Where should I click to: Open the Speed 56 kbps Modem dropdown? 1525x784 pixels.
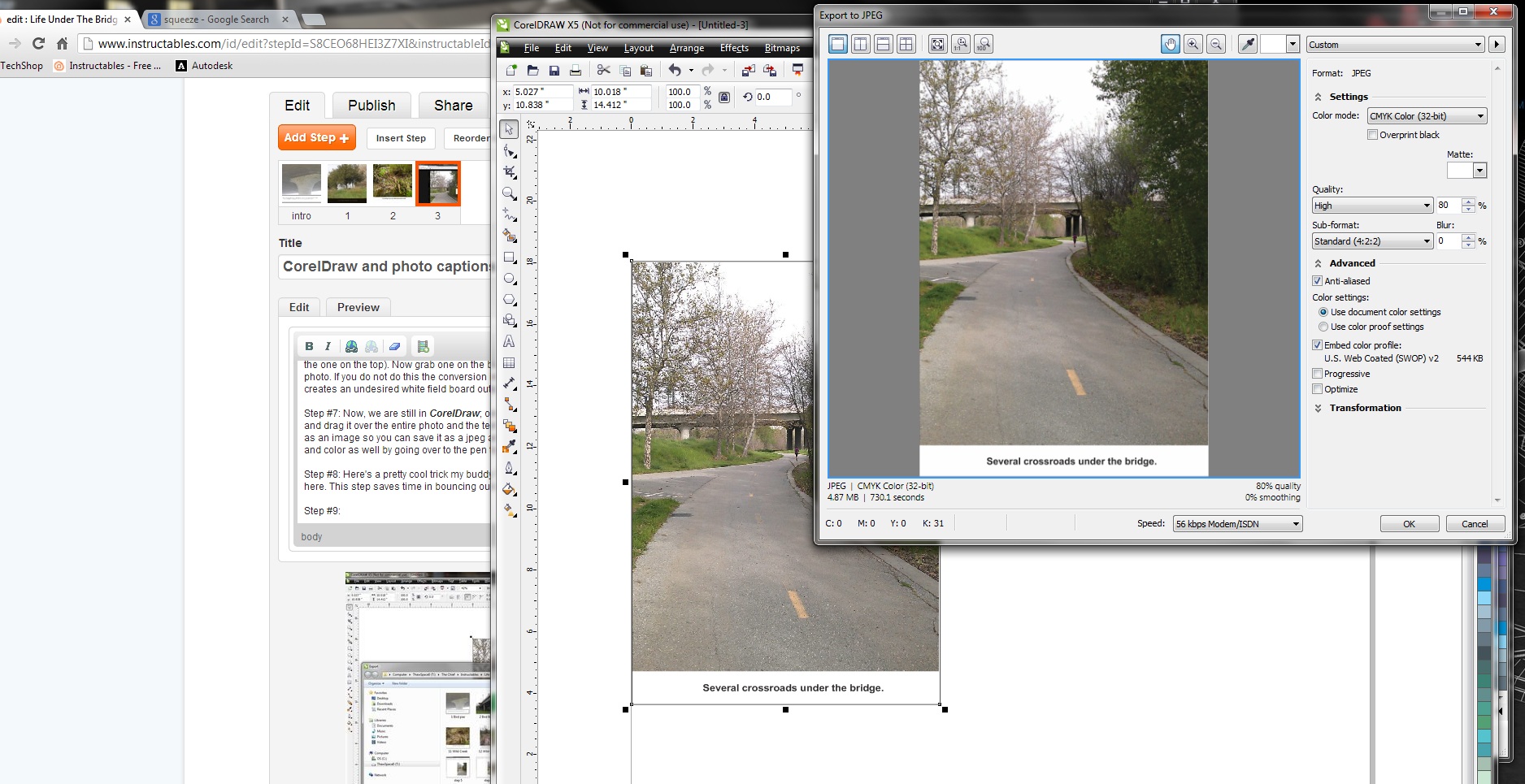tap(1237, 524)
